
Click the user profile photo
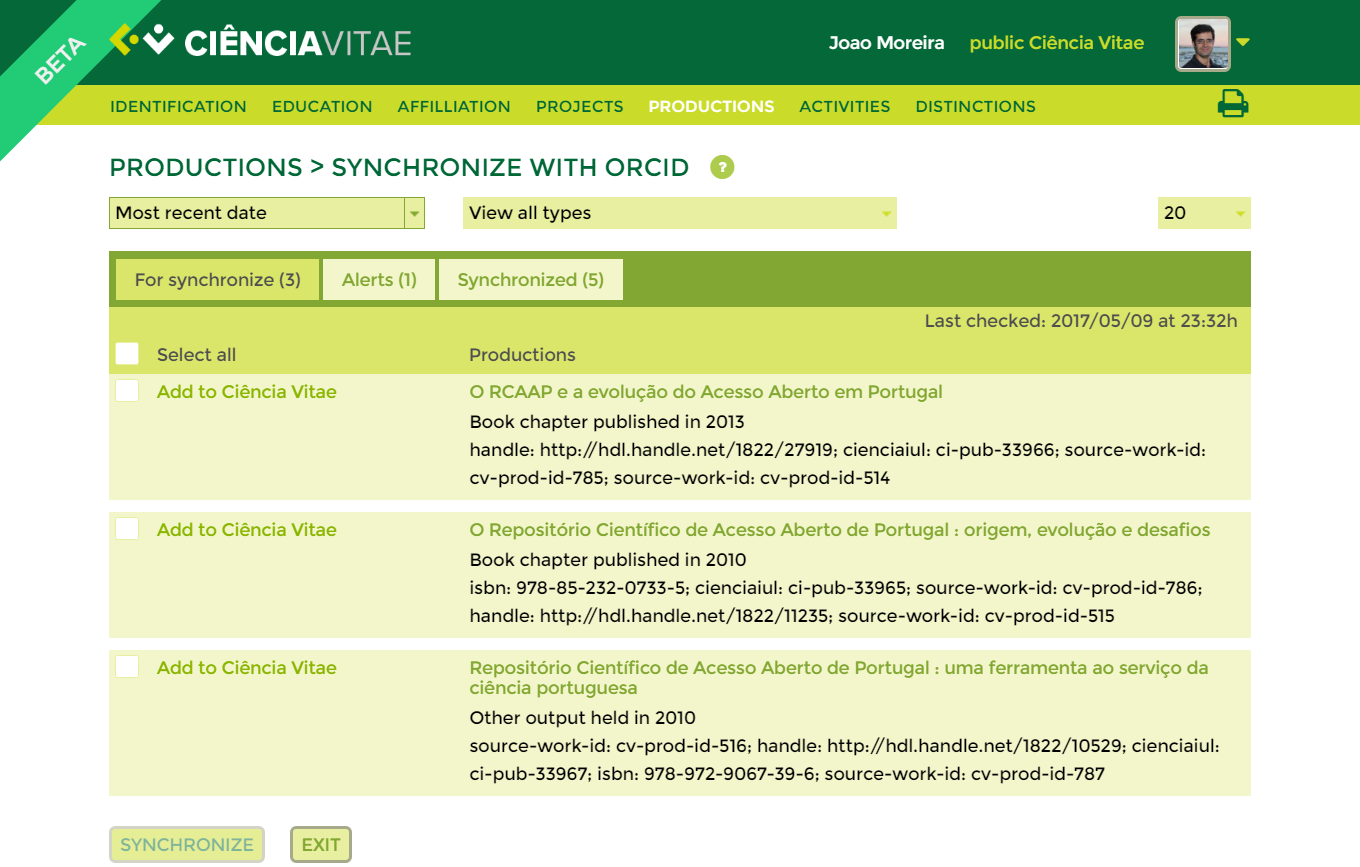pyautogui.click(x=1202, y=43)
